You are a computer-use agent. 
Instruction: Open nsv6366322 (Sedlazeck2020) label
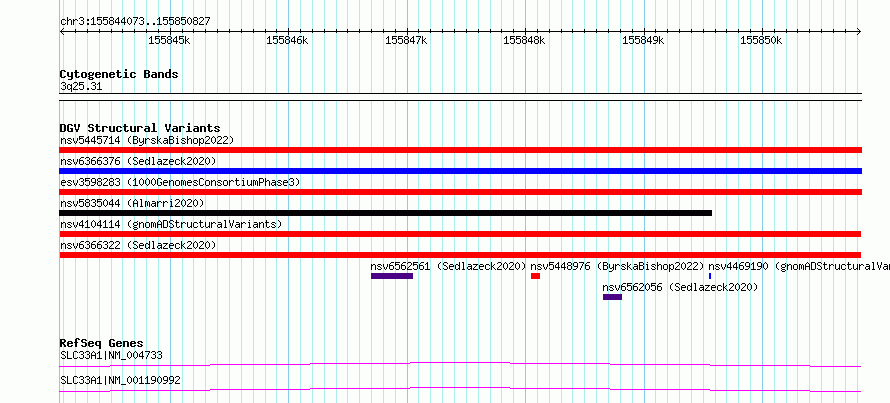(138, 245)
